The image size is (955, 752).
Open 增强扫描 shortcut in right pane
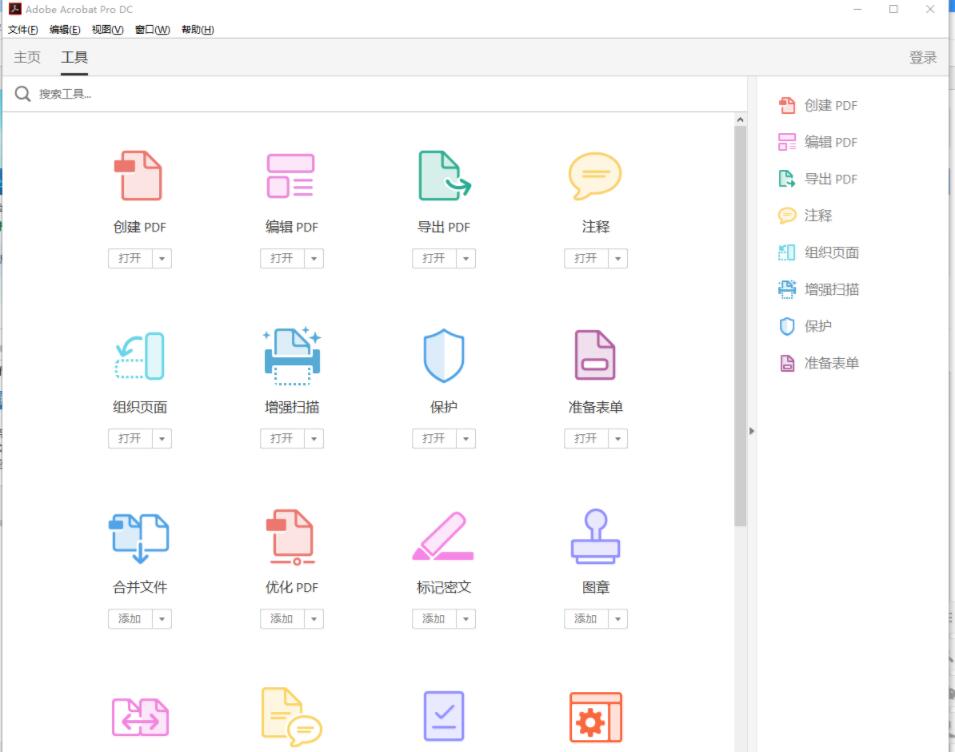click(819, 289)
